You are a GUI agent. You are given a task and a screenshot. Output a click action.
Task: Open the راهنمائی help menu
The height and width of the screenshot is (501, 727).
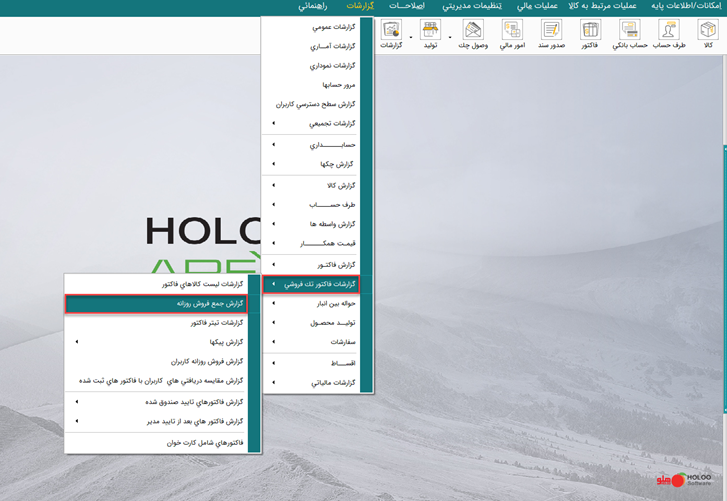click(312, 6)
